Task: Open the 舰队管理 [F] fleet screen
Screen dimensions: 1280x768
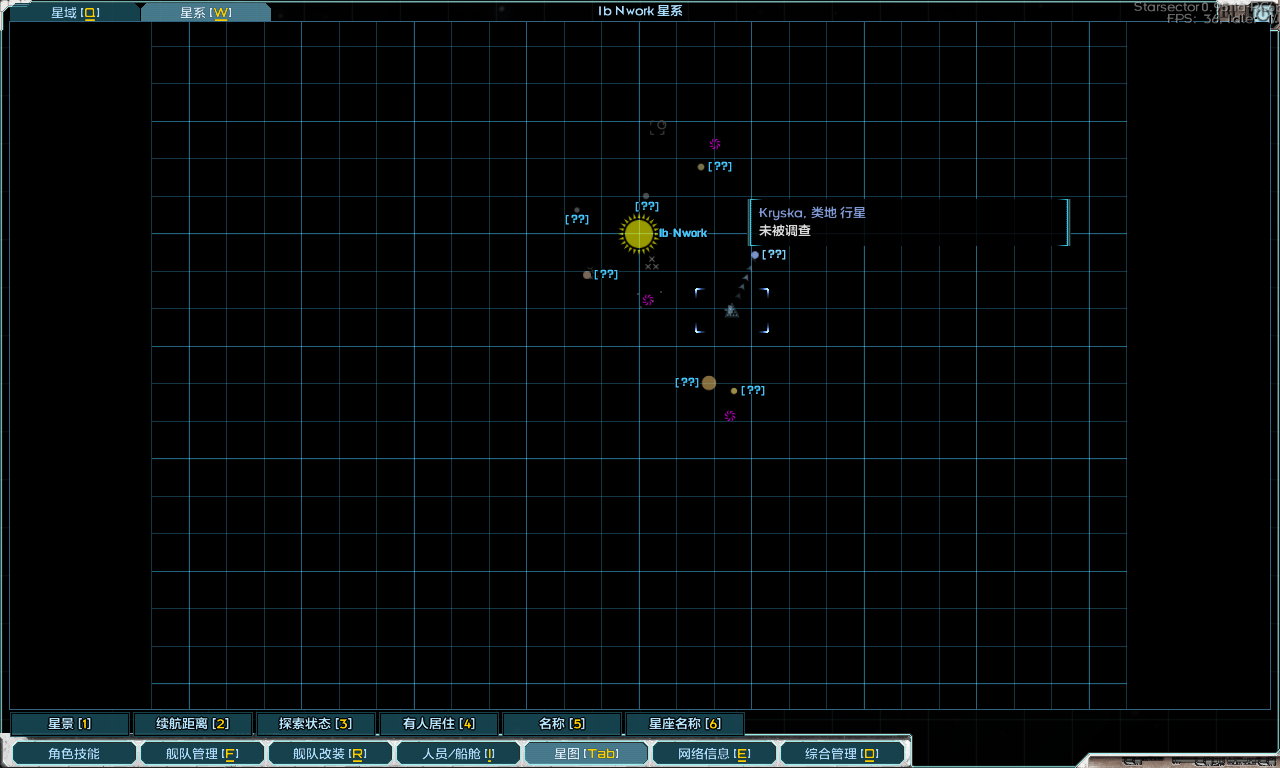Action: pos(202,753)
